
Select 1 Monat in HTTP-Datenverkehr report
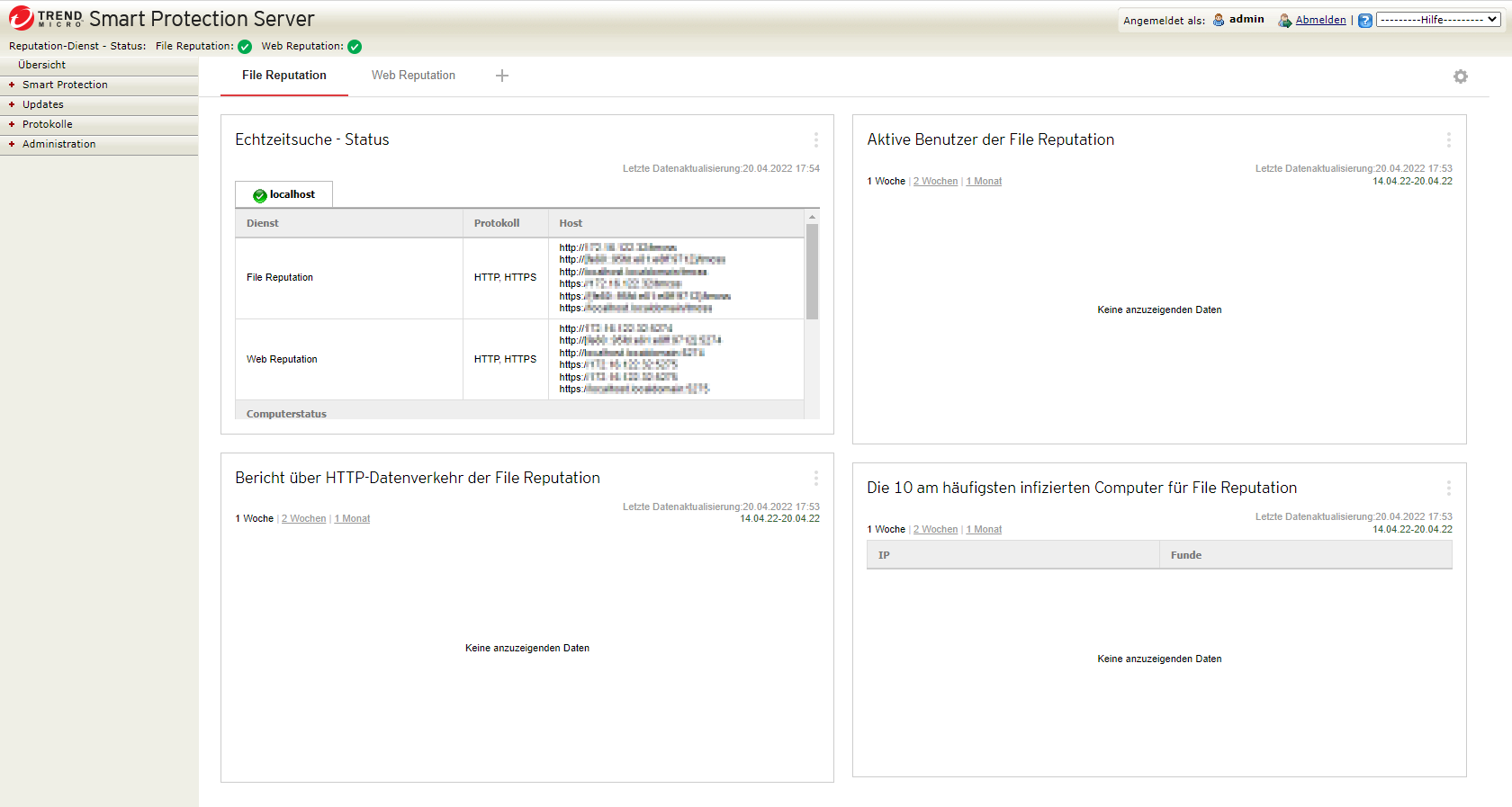(x=353, y=519)
